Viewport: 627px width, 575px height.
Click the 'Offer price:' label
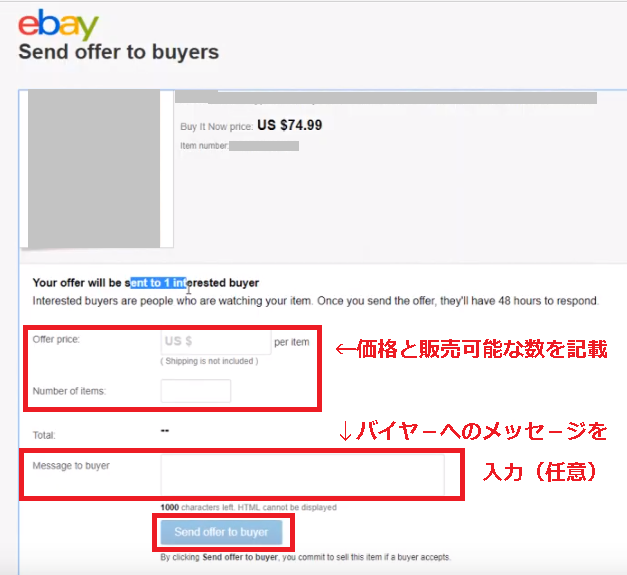56,339
